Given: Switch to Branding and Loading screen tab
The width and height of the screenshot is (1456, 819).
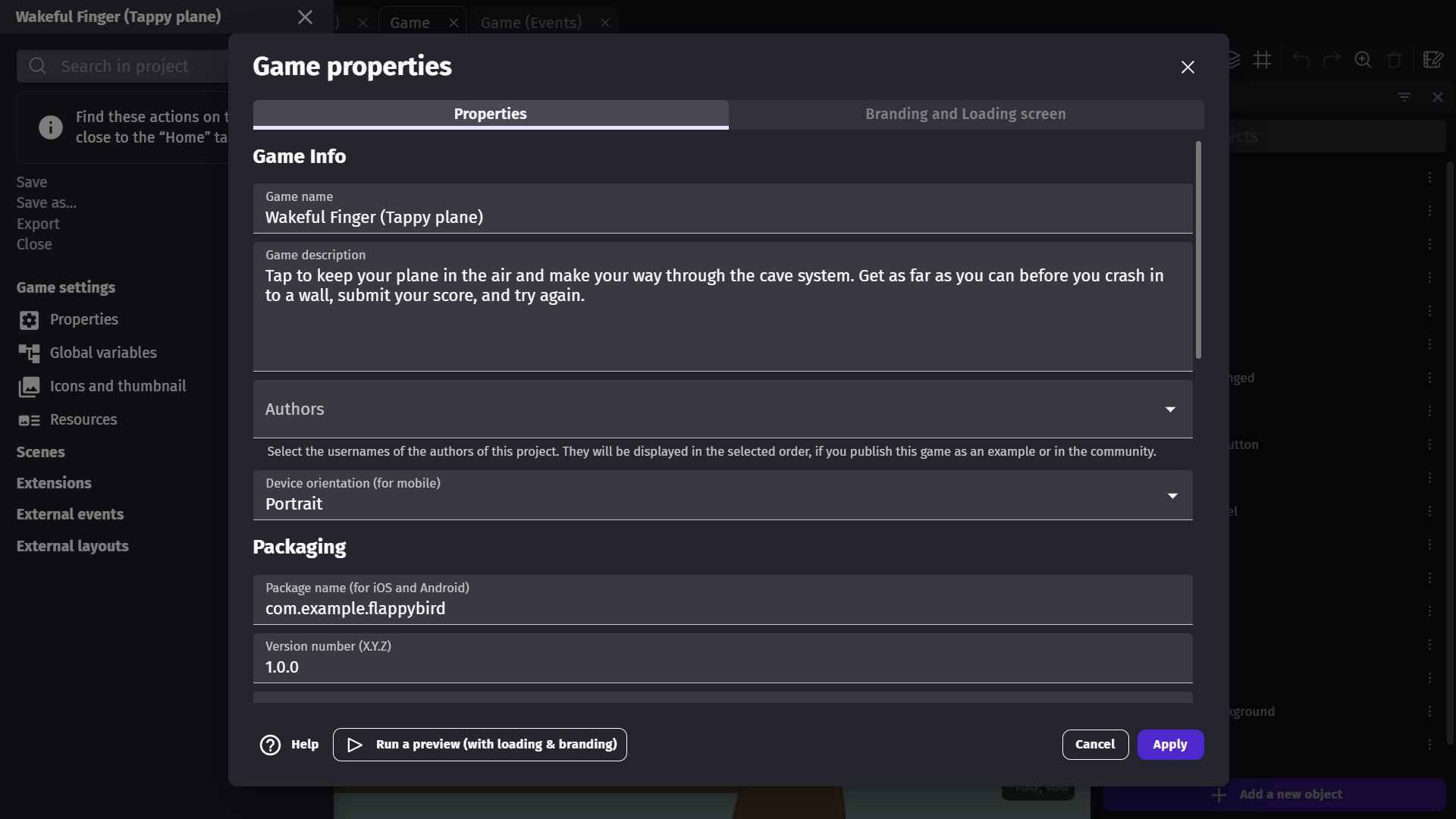Looking at the screenshot, I should [966, 113].
